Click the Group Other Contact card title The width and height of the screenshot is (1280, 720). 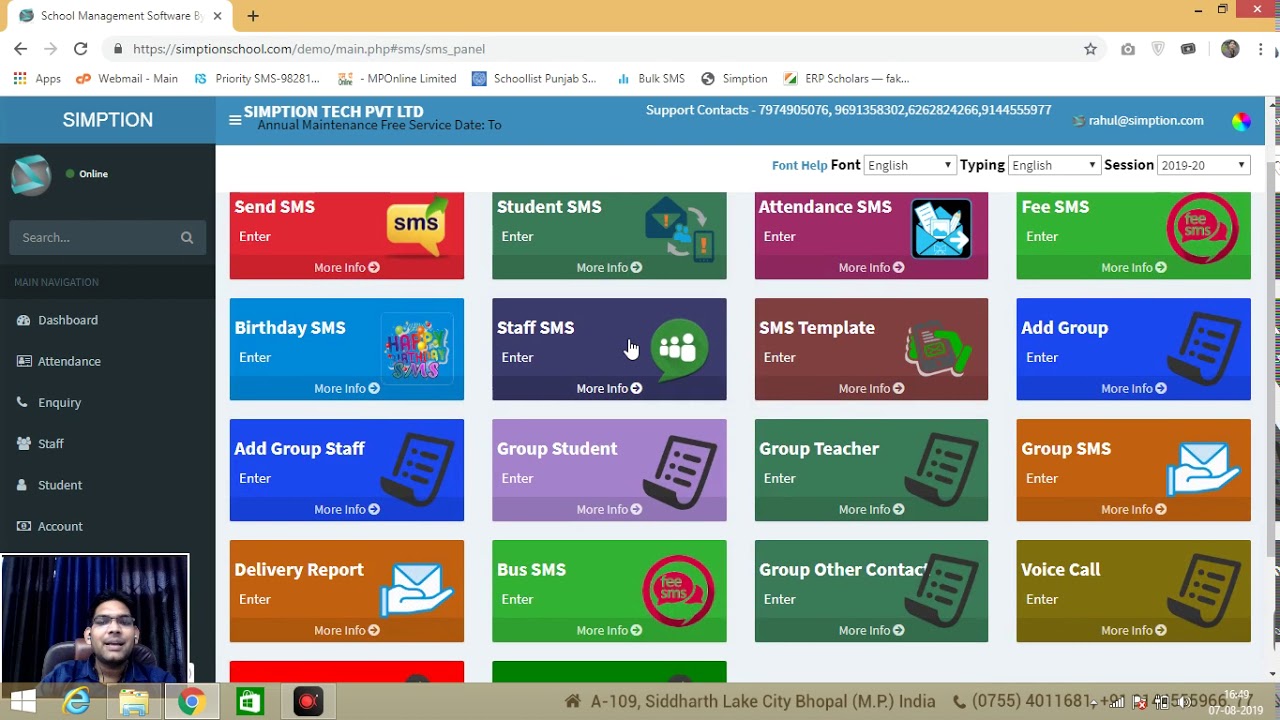843,569
